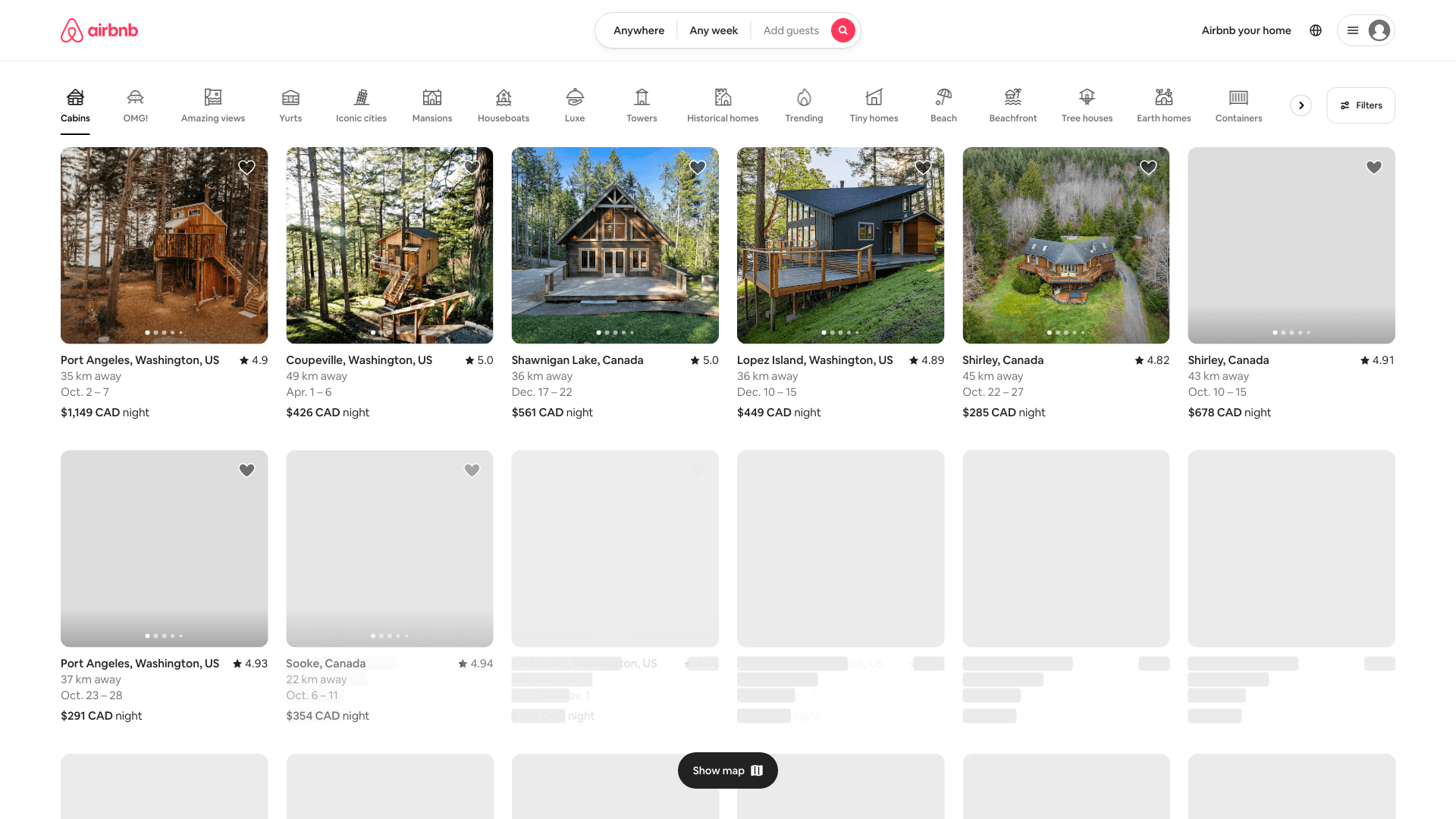Open the OMG! category
Viewport: 1456px width, 819px height.
pyautogui.click(x=136, y=106)
